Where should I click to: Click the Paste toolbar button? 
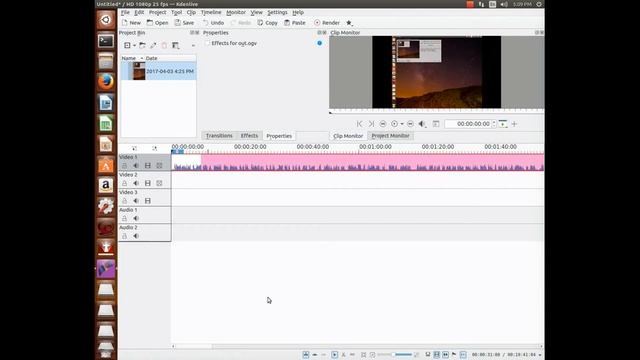tap(295, 23)
